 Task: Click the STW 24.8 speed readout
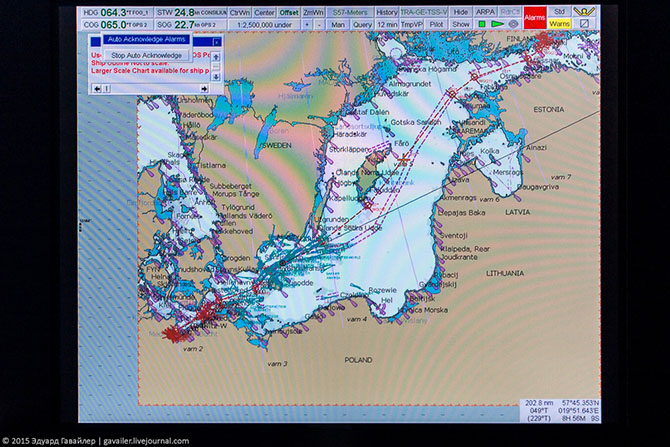191,12
